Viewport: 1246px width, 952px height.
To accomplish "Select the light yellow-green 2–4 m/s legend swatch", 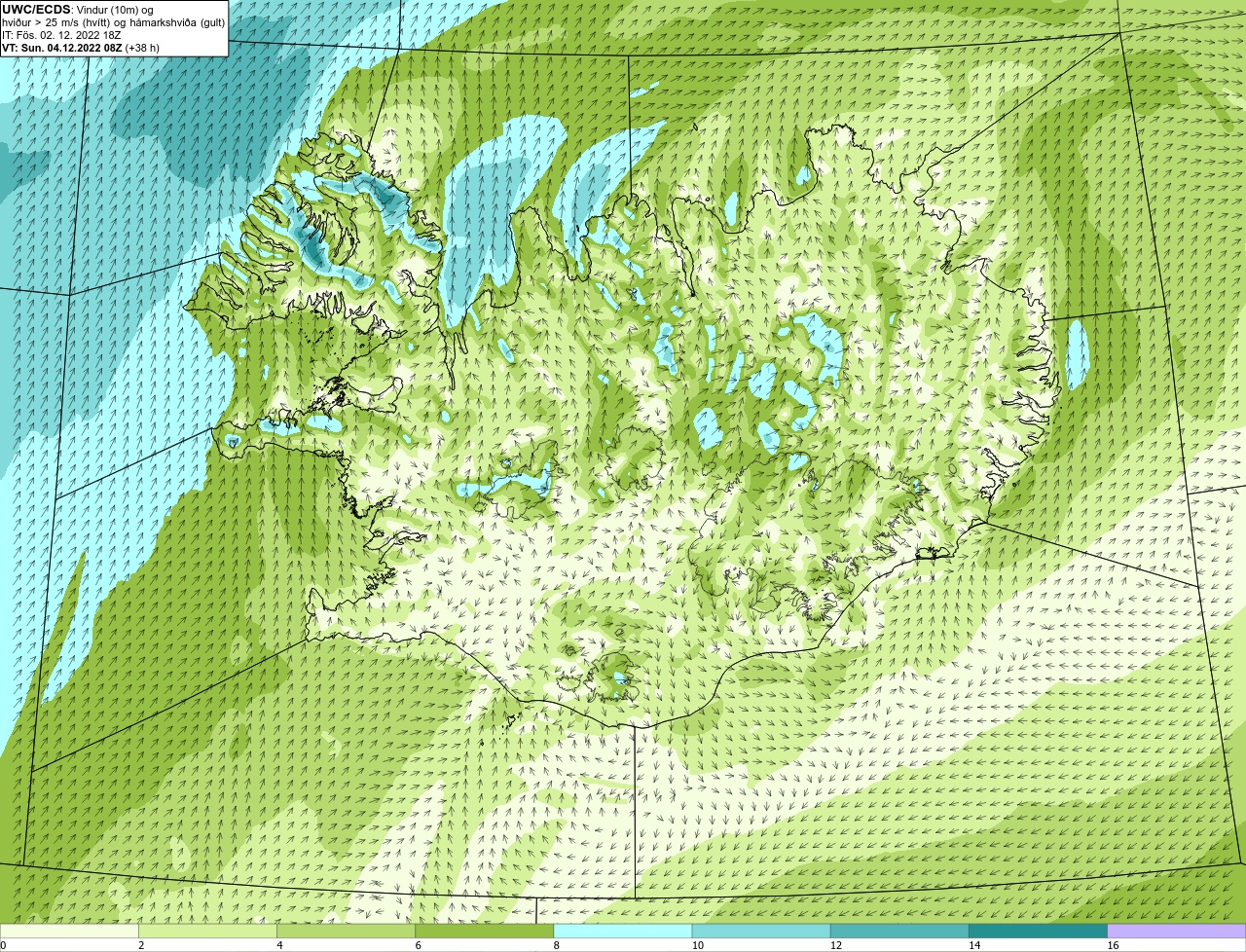I will pos(207,932).
